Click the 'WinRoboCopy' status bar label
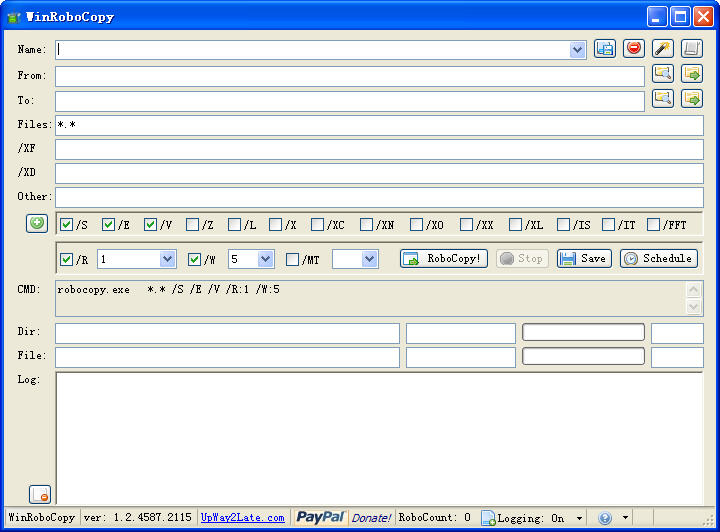This screenshot has height=532, width=720. point(42,518)
